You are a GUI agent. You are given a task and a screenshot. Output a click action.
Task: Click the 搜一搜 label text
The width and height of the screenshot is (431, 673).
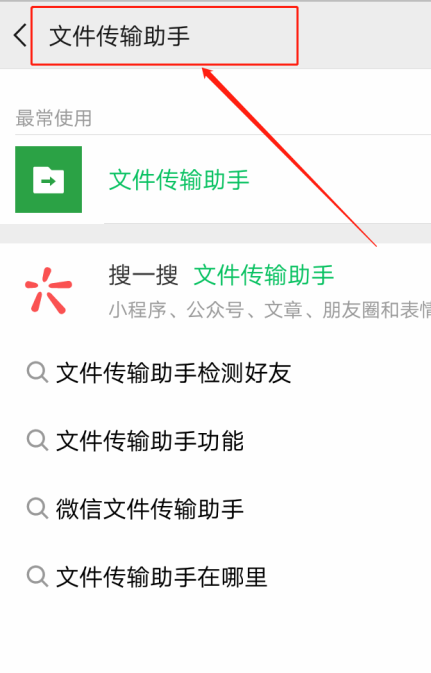click(143, 275)
